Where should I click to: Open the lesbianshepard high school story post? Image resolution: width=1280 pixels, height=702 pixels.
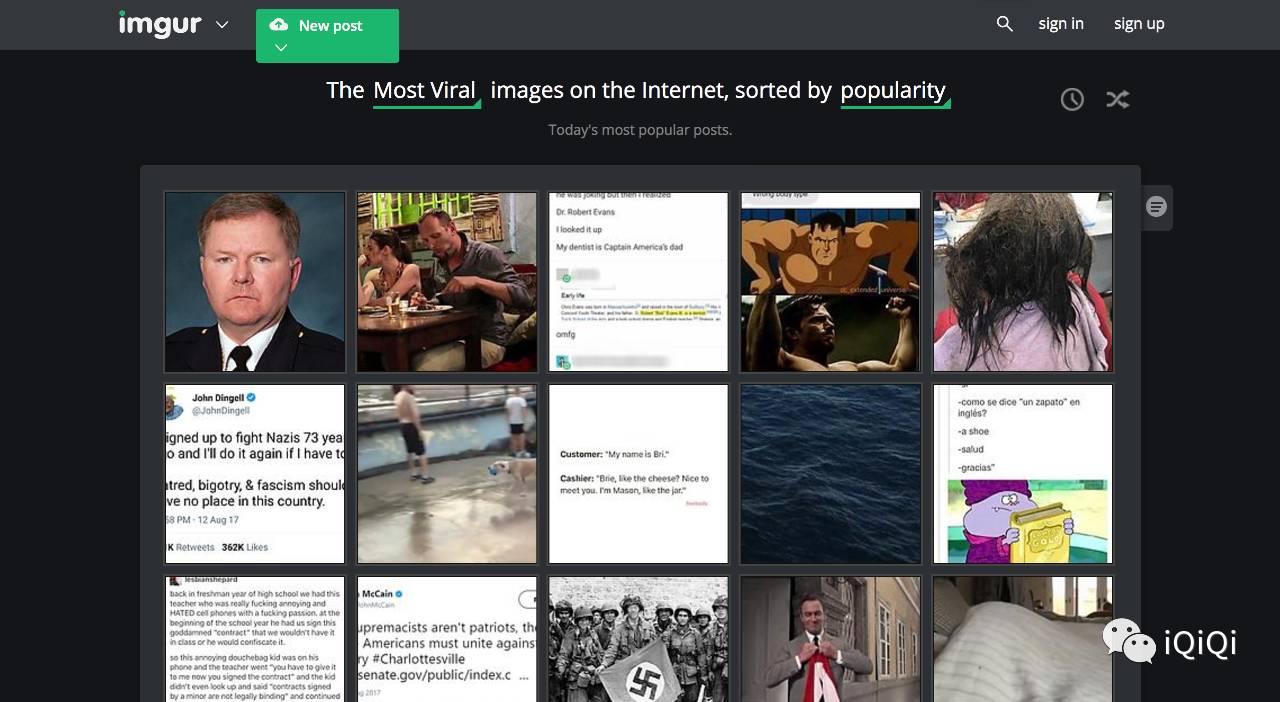(255, 639)
